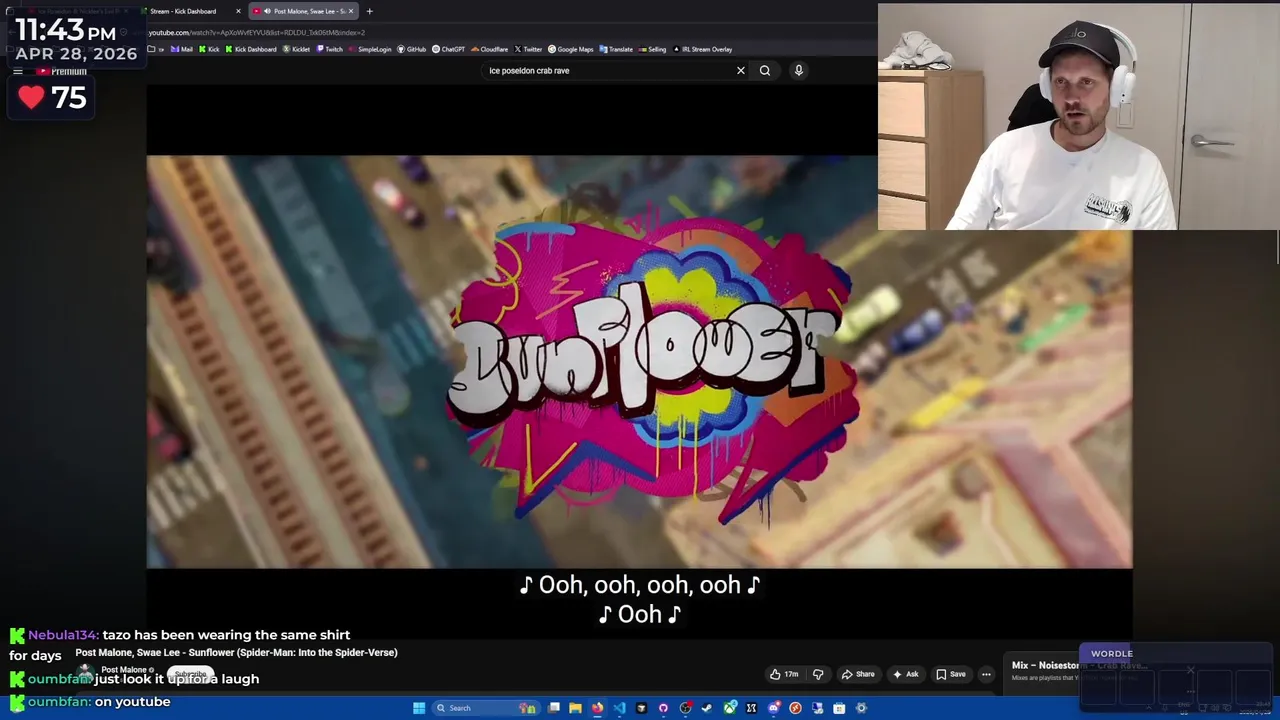Open the Twitch bookmark
Image resolution: width=1280 pixels, height=720 pixels.
pyautogui.click(x=329, y=49)
